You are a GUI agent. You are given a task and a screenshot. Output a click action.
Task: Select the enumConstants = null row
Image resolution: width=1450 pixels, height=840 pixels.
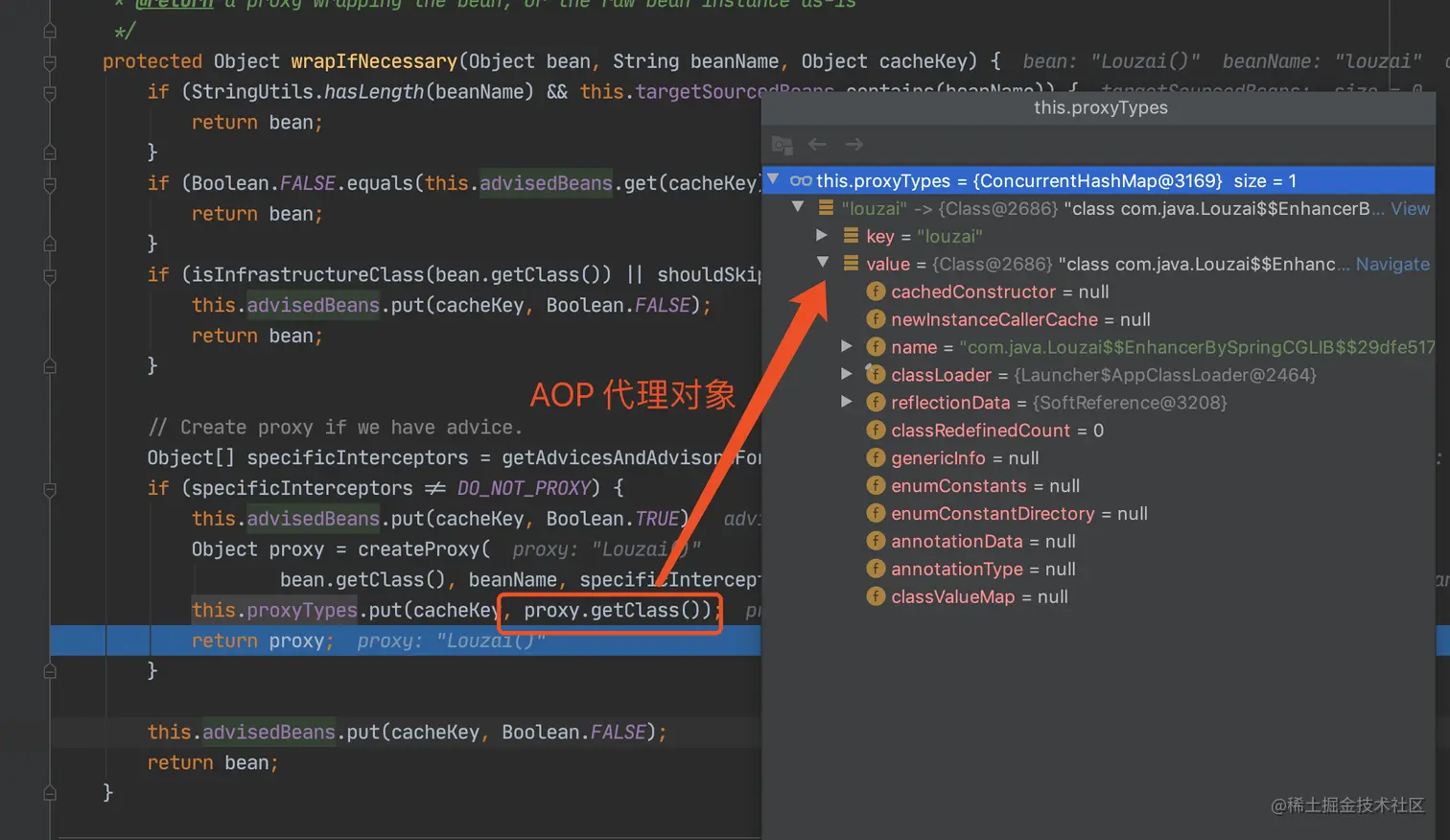[x=1098, y=486]
